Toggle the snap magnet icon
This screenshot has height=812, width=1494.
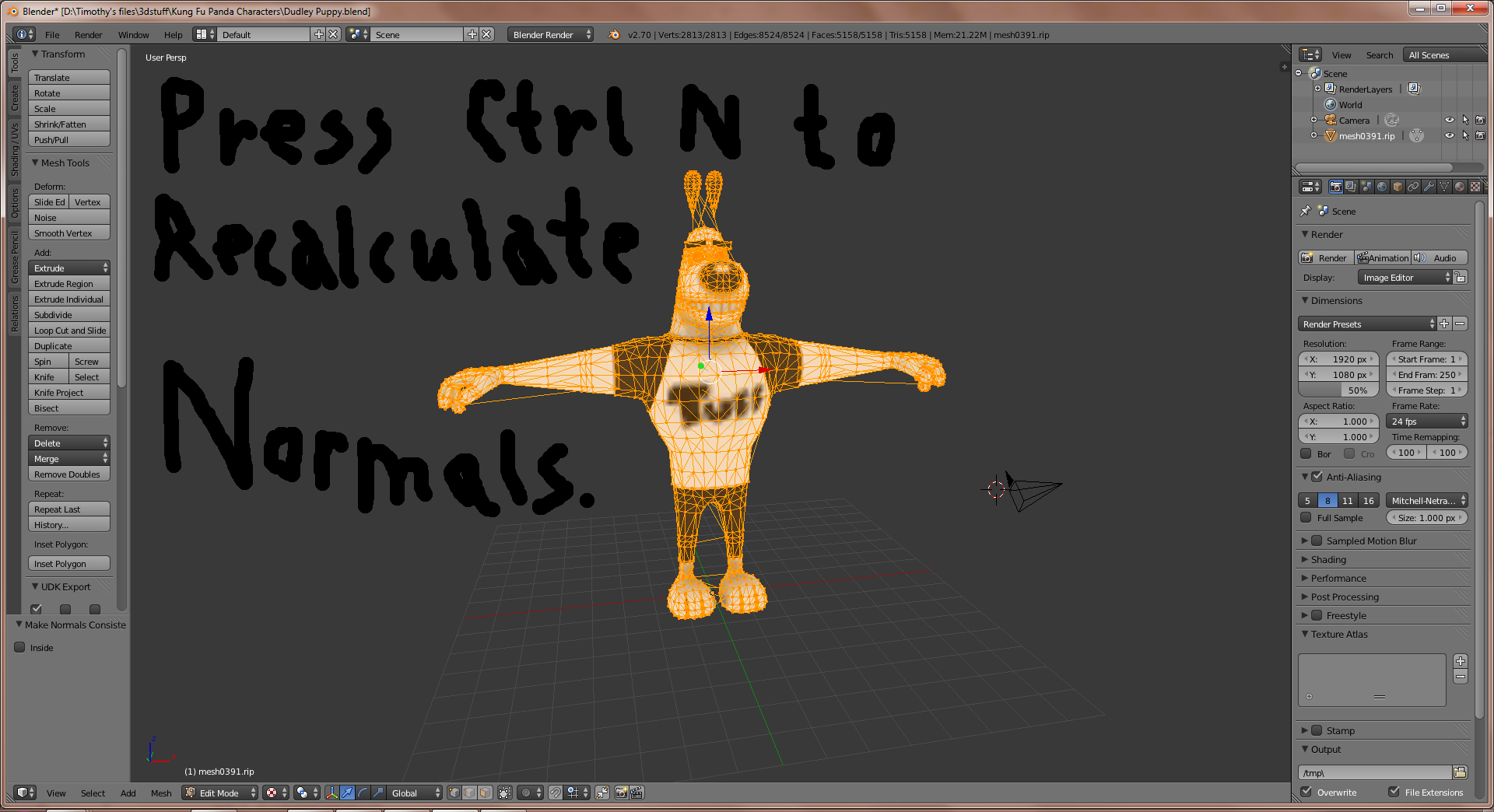point(555,793)
